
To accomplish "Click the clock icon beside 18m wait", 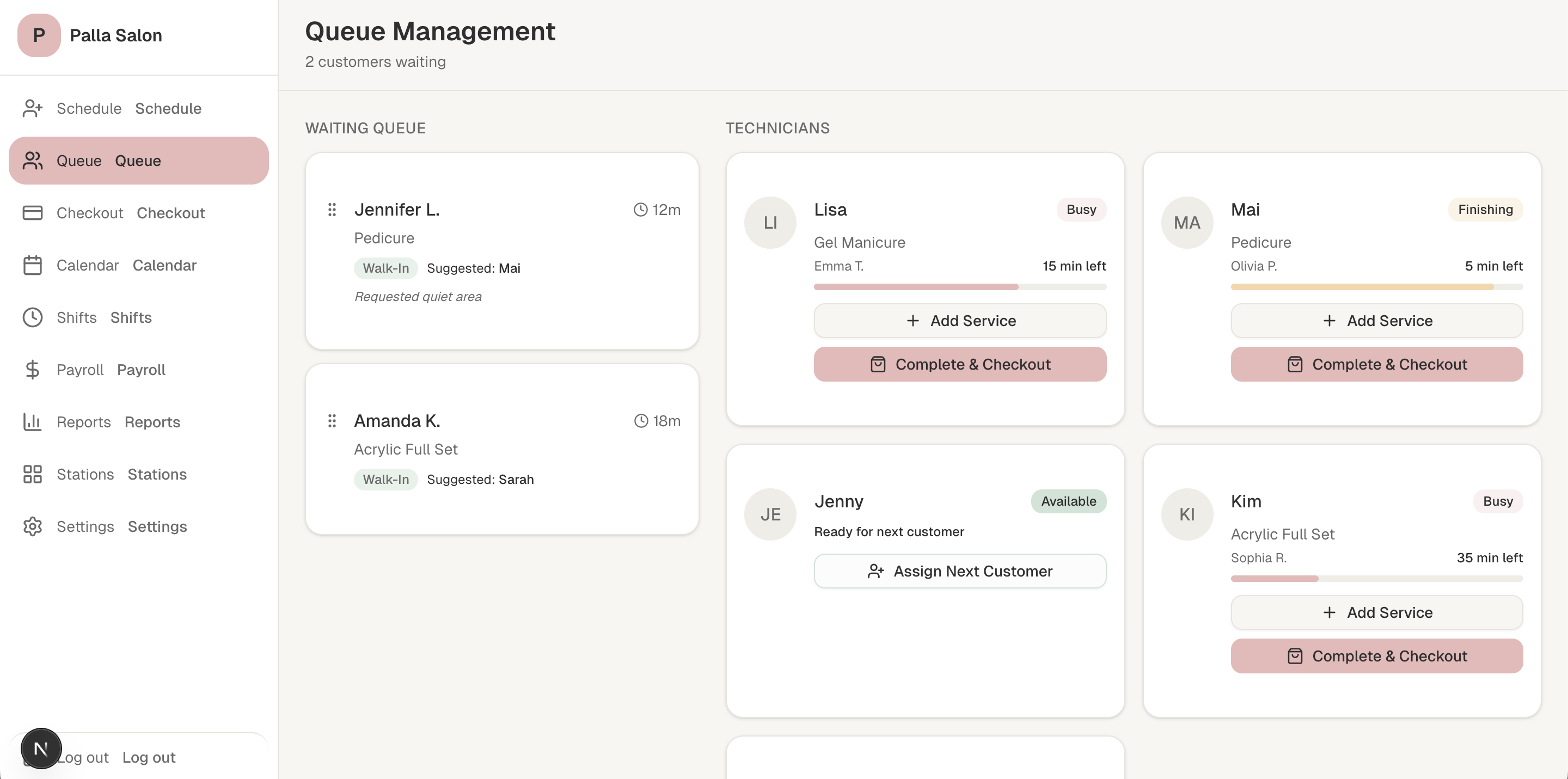I will coord(641,421).
